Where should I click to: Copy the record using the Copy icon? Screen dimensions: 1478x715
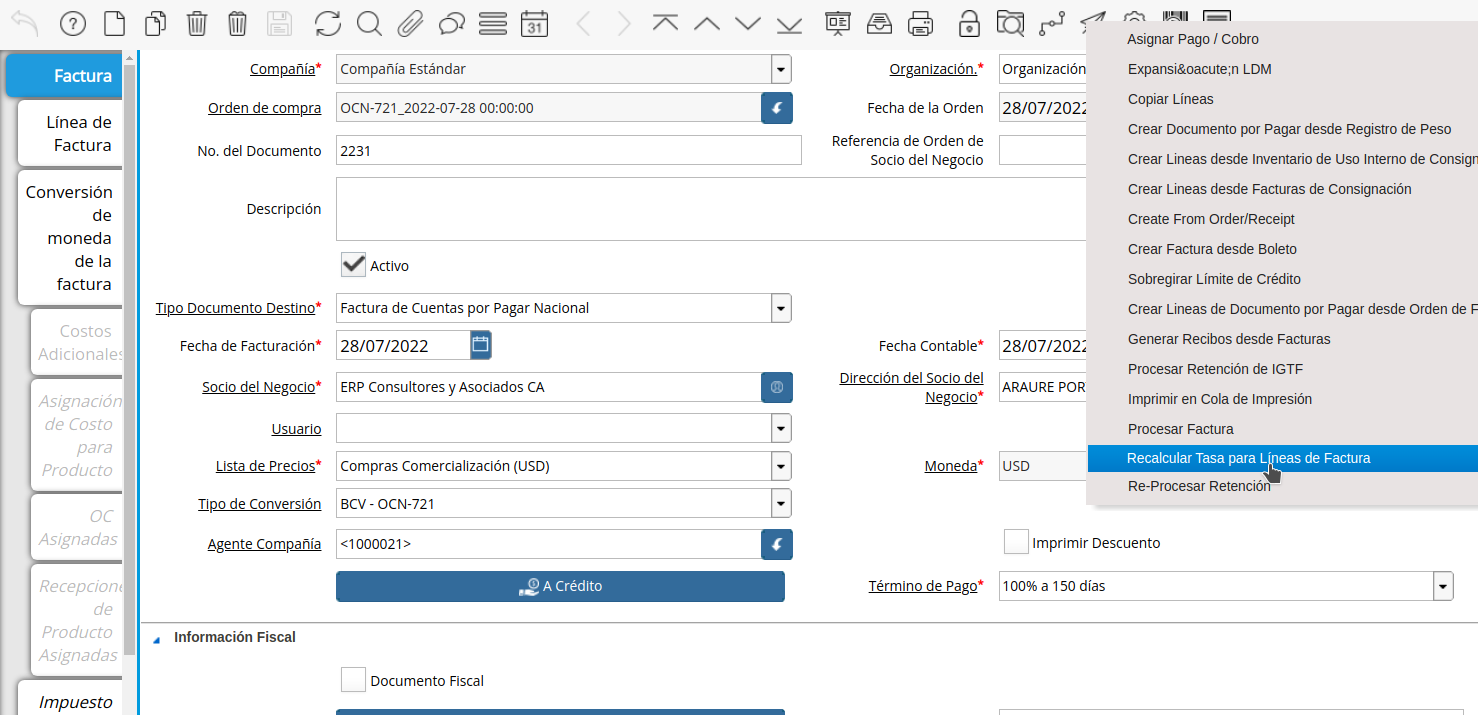pyautogui.click(x=155, y=23)
